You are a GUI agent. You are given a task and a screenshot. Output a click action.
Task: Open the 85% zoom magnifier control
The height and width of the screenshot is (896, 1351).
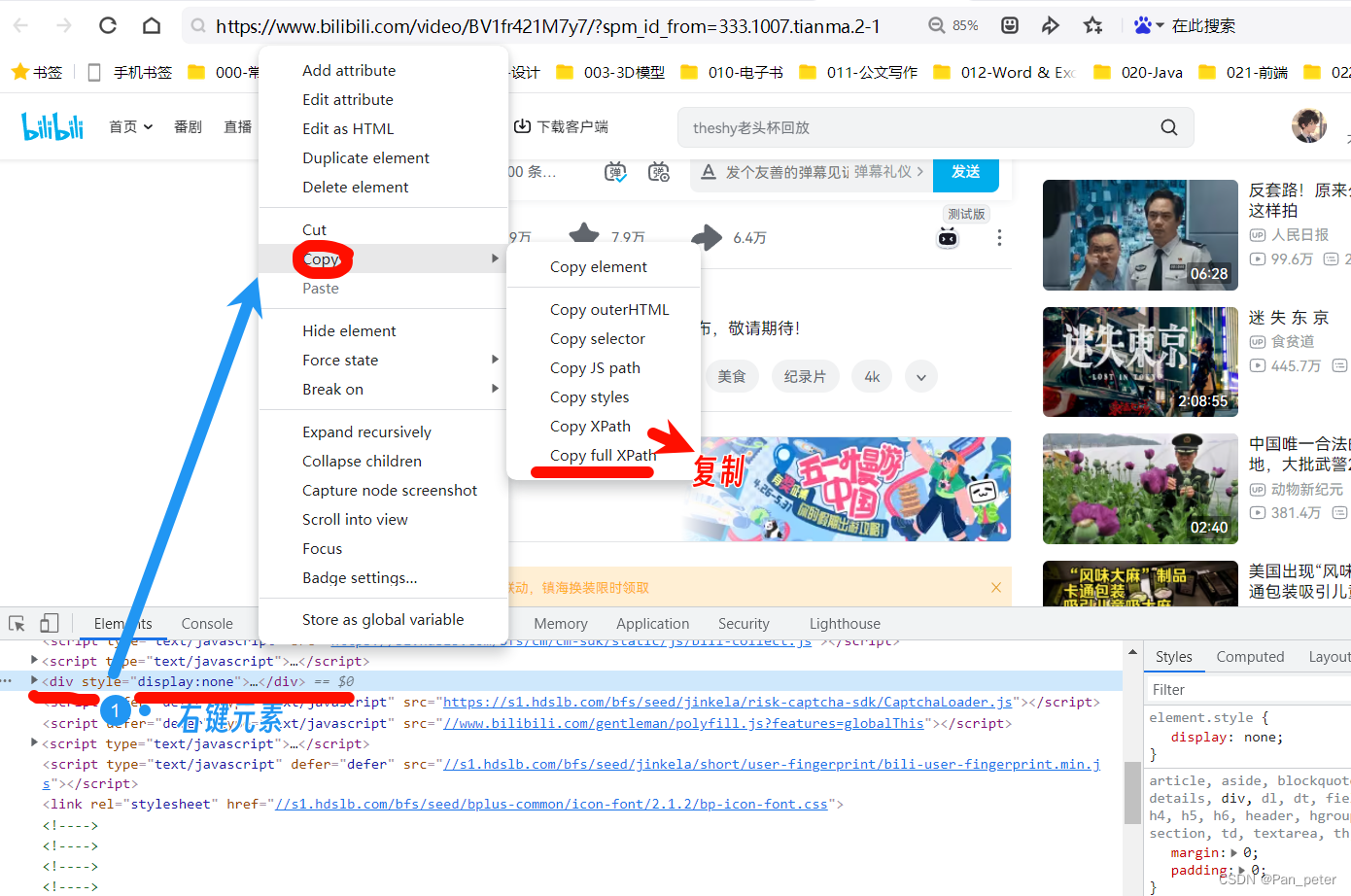tap(937, 25)
